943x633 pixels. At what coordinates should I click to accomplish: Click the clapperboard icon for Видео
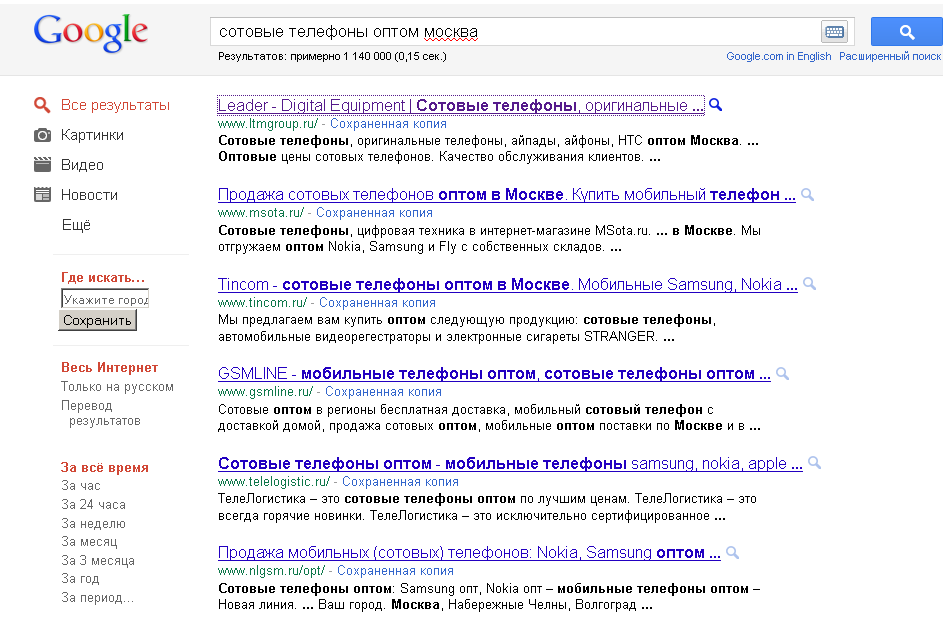tap(42, 165)
